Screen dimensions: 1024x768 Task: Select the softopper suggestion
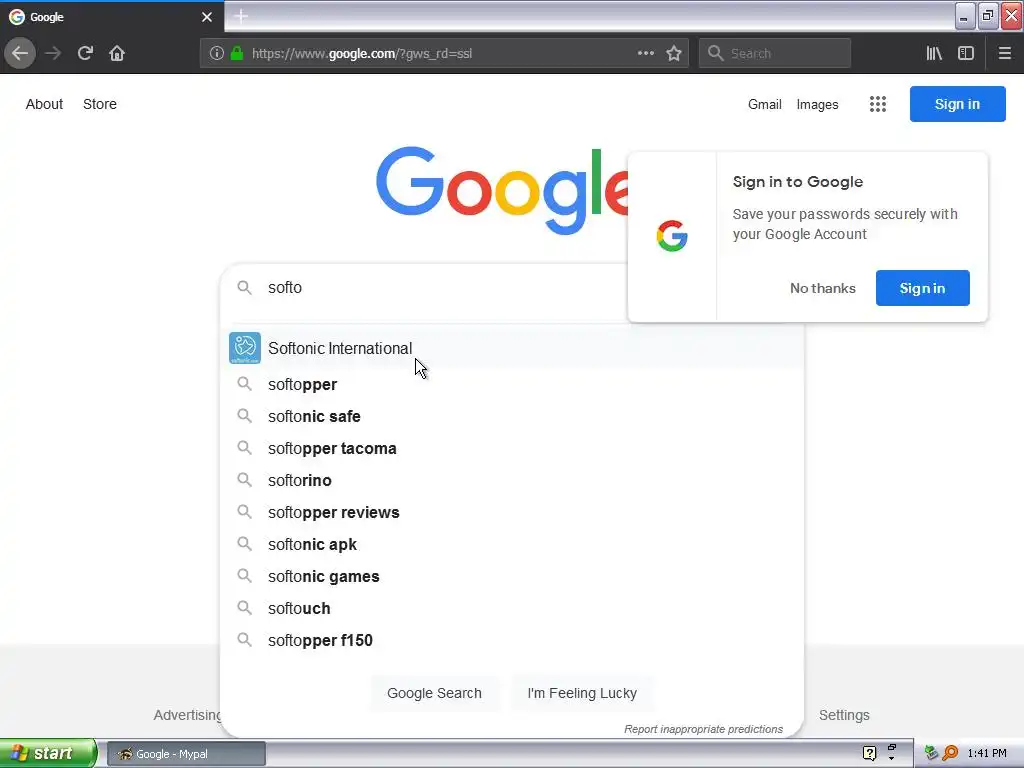pos(512,384)
